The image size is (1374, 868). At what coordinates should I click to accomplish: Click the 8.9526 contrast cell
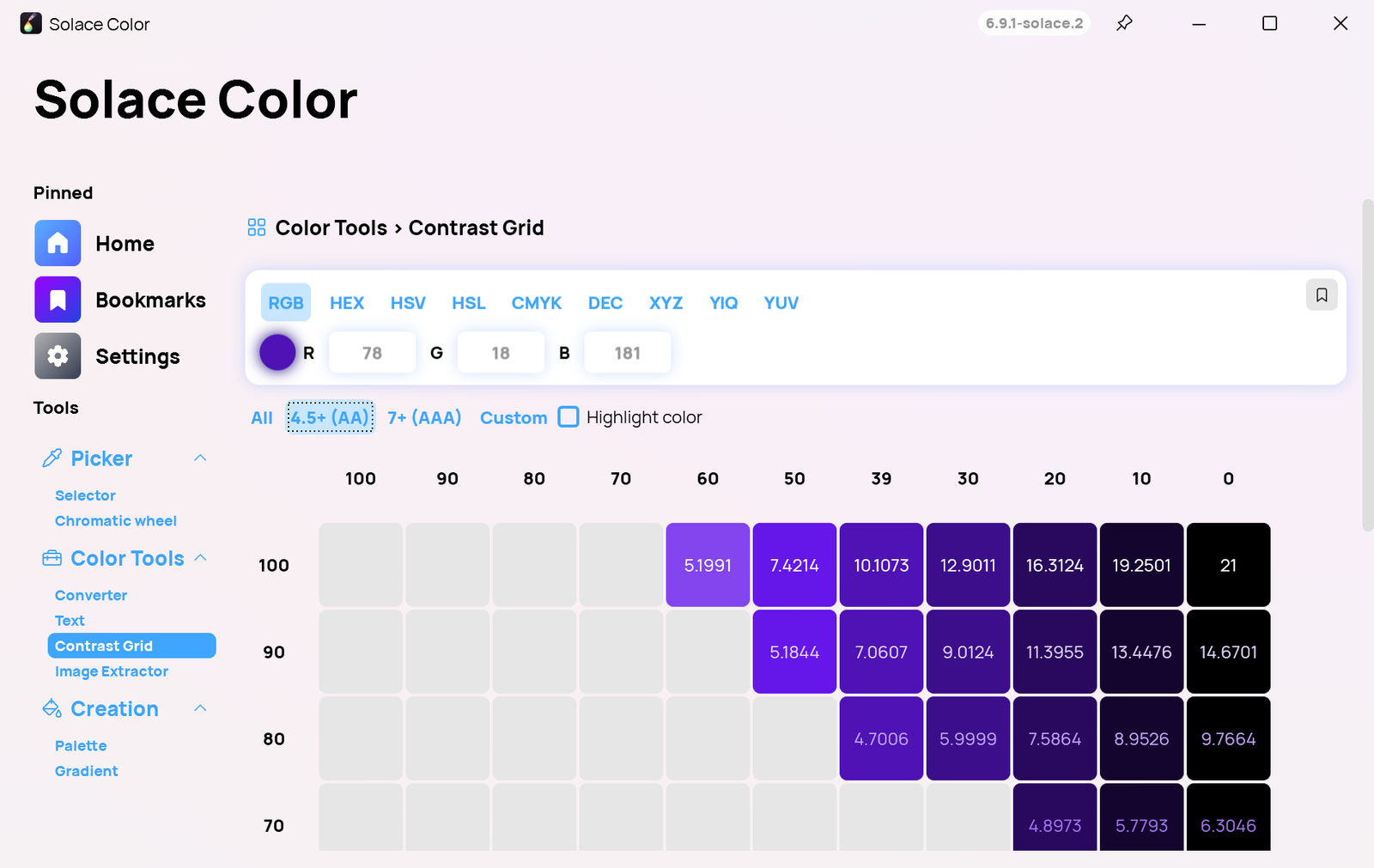click(1141, 738)
